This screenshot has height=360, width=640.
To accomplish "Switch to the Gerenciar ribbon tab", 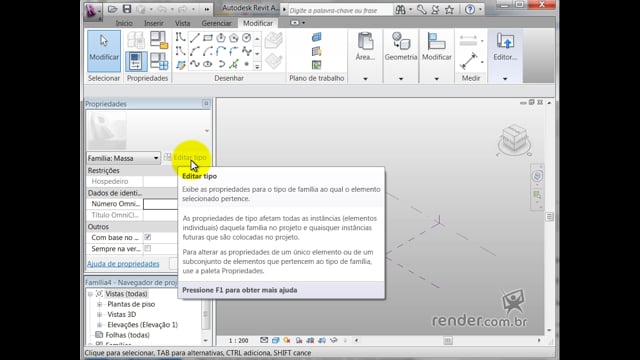I will pos(216,23).
